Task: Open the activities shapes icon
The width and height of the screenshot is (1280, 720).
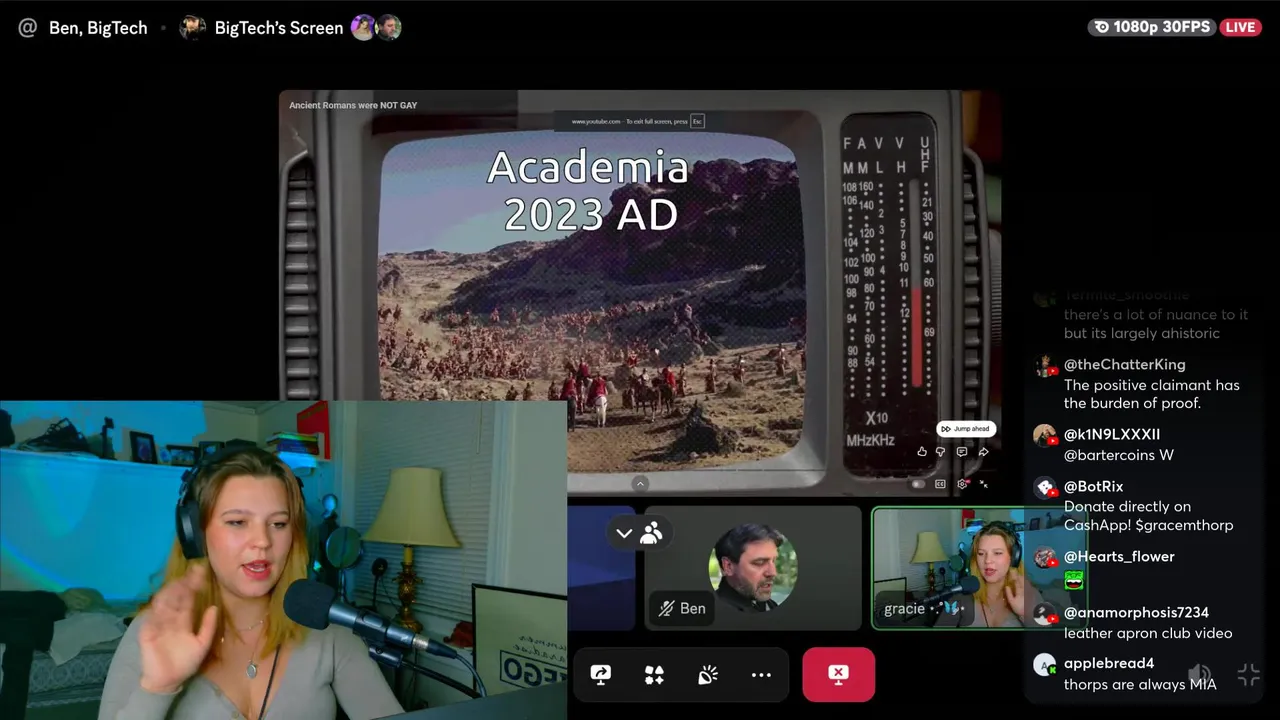Action: 654,675
